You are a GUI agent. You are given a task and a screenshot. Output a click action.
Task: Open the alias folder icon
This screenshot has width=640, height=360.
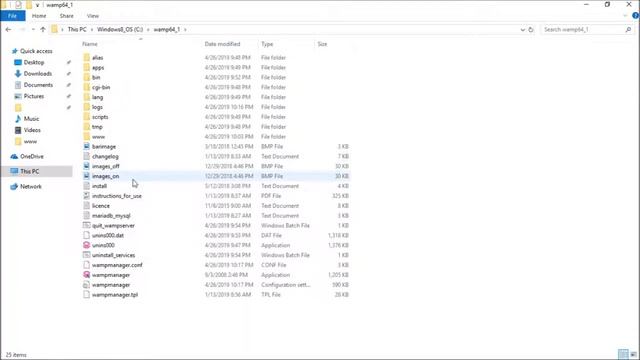coord(87,58)
